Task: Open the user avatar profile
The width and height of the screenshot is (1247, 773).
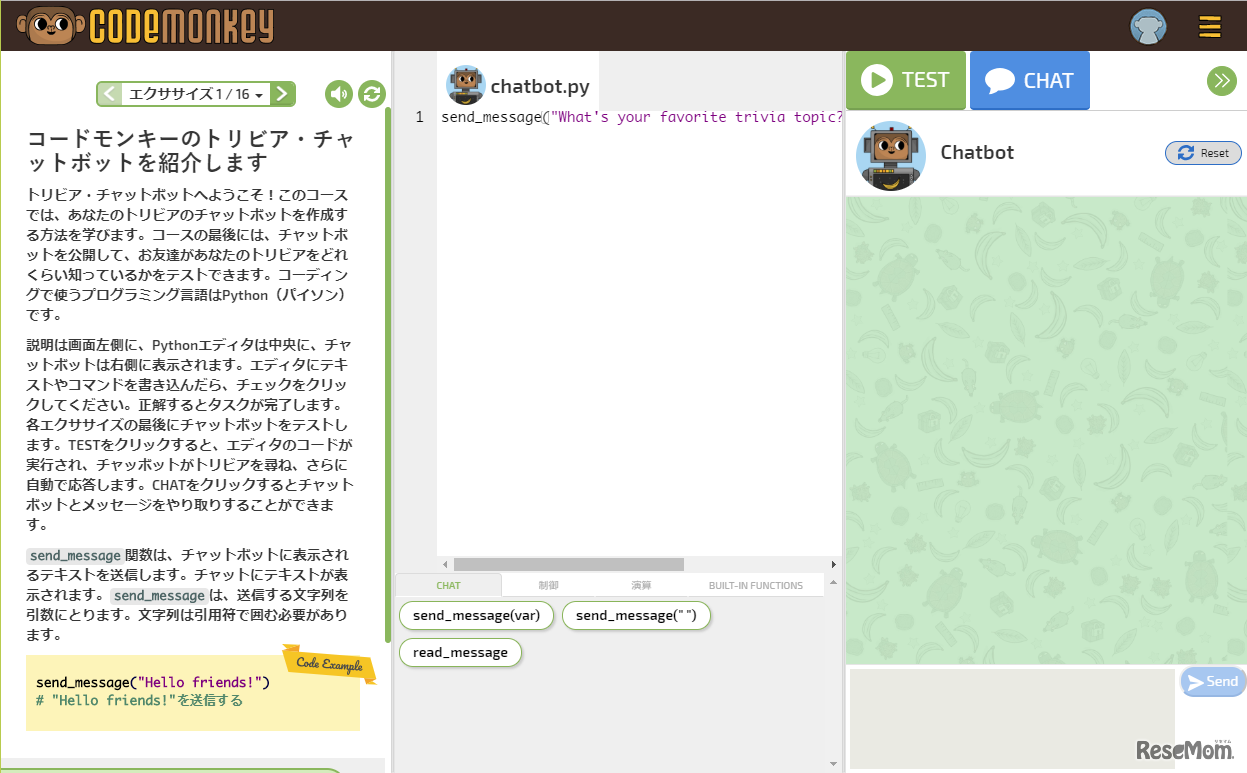Action: pos(1148,26)
